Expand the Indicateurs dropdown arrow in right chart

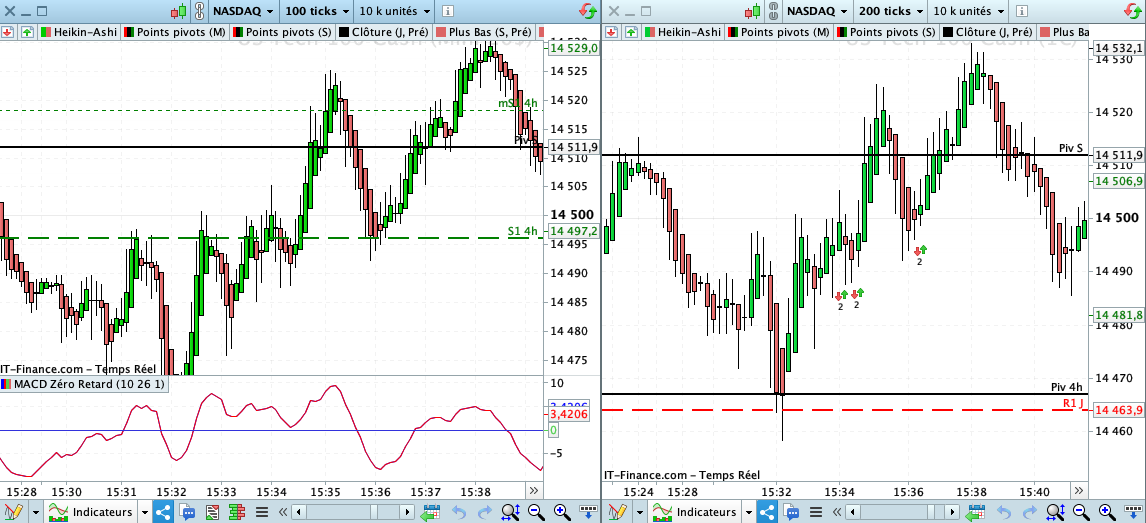click(x=749, y=512)
